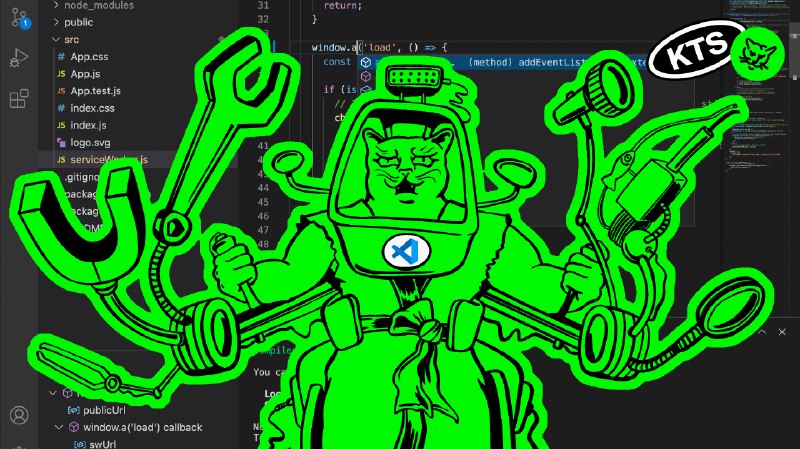This screenshot has height=449, width=800.
Task: Click line number 47 in the gutter
Action: 263,230
